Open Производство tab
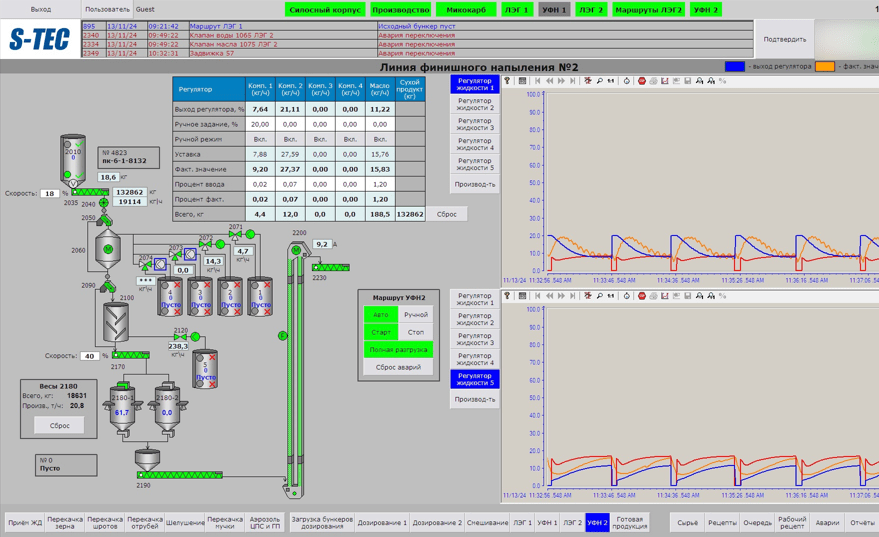The width and height of the screenshot is (879, 537). click(x=401, y=10)
